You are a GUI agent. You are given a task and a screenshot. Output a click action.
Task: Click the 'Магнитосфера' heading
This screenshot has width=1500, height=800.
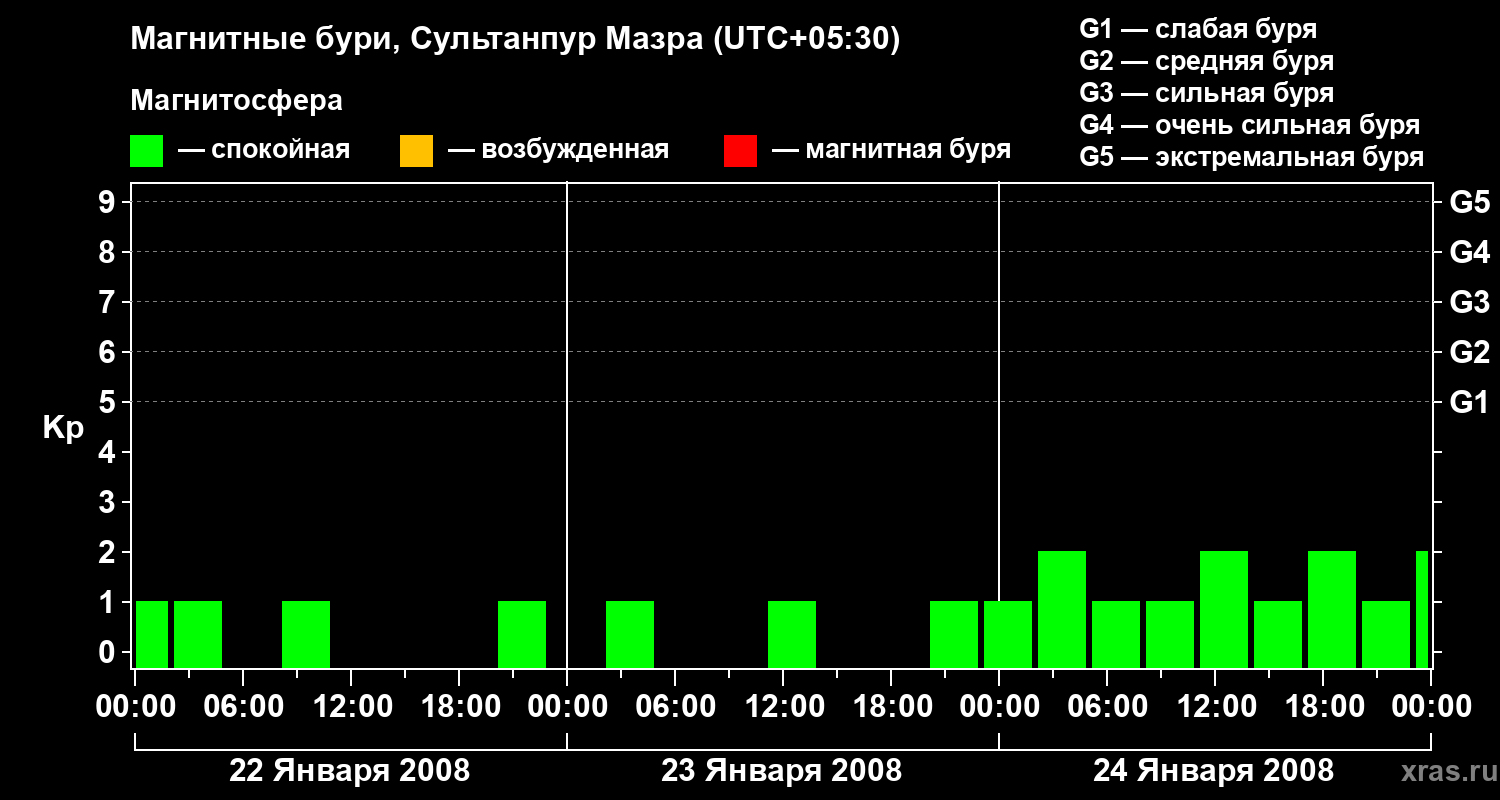237,101
